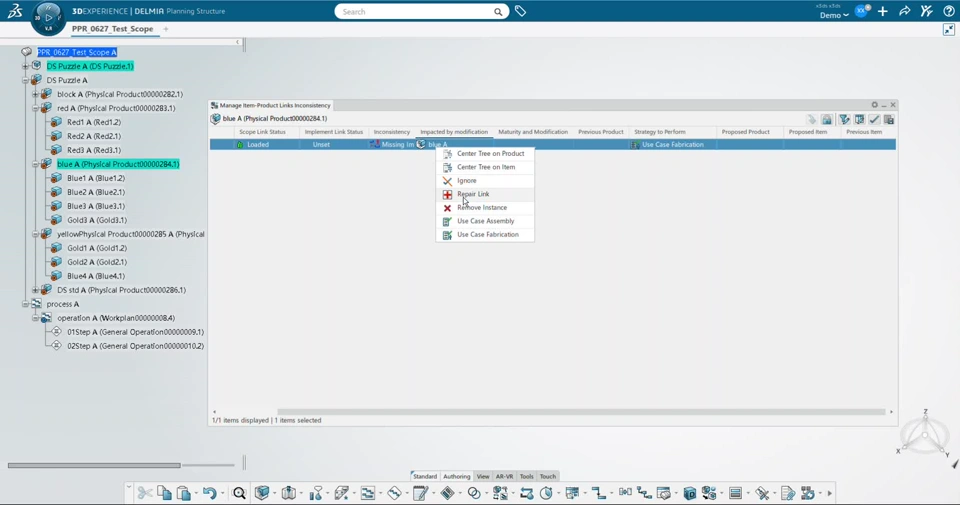The image size is (960, 505).
Task: Expand DS Puzzle A (DS Puzzle.1) node
Action: tap(25, 66)
